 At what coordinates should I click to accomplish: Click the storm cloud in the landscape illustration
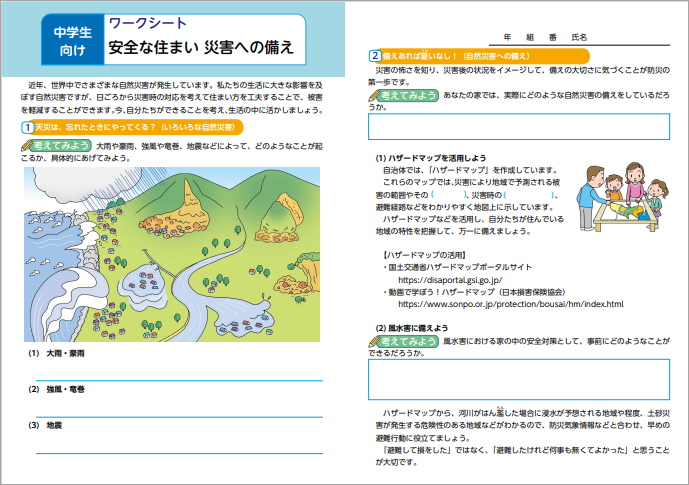[62, 188]
